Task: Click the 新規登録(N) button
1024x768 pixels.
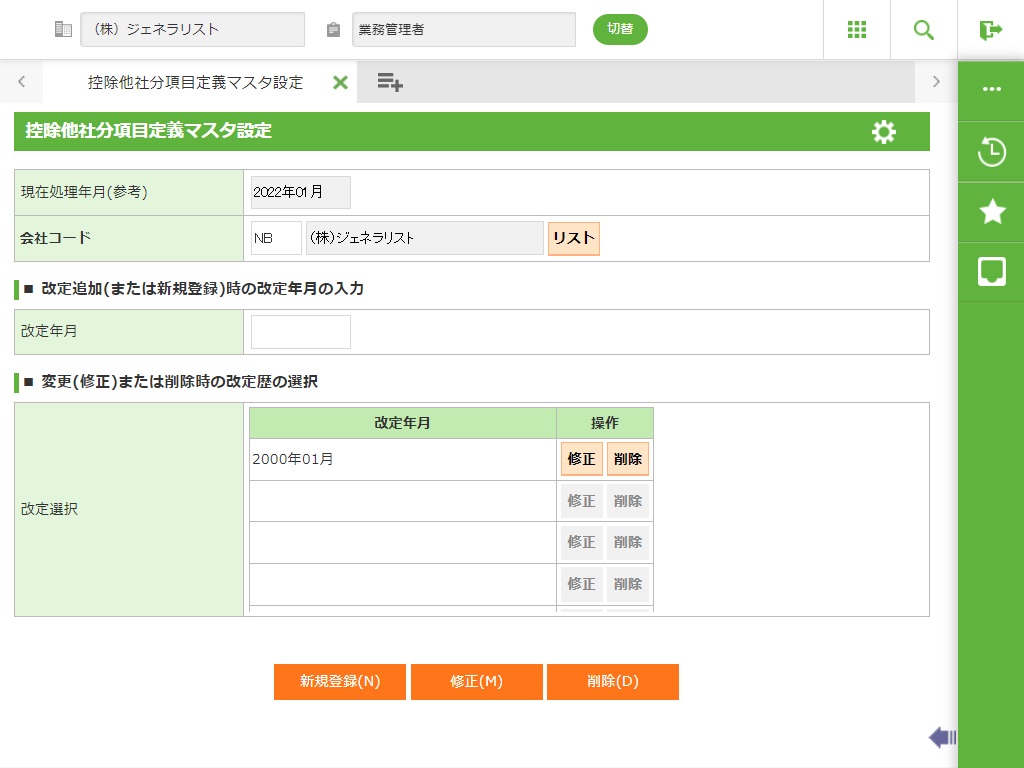Action: point(340,682)
